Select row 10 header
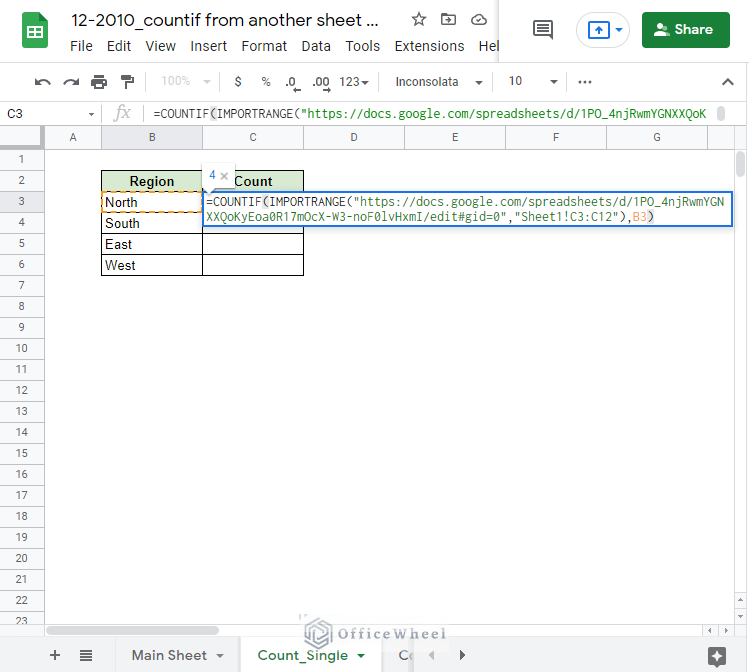 tap(21, 348)
